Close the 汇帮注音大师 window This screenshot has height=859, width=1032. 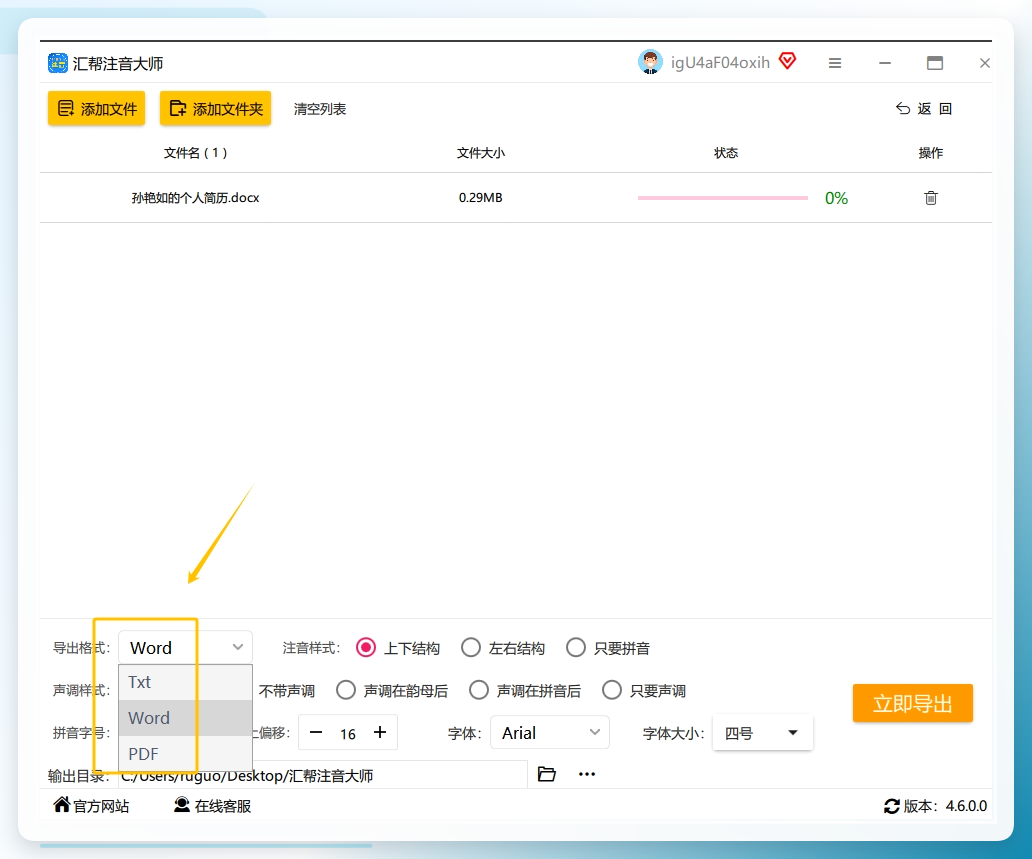tap(985, 63)
